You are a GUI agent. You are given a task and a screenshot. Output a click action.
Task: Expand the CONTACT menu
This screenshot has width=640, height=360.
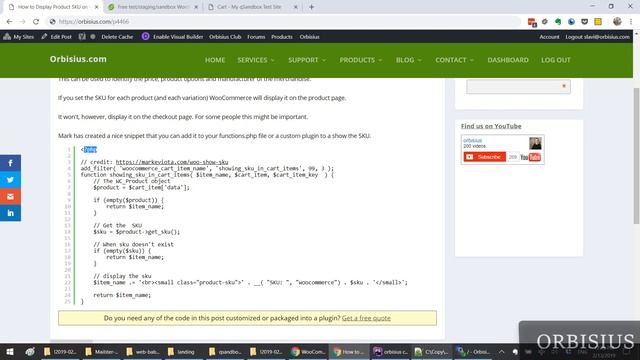tap(454, 60)
